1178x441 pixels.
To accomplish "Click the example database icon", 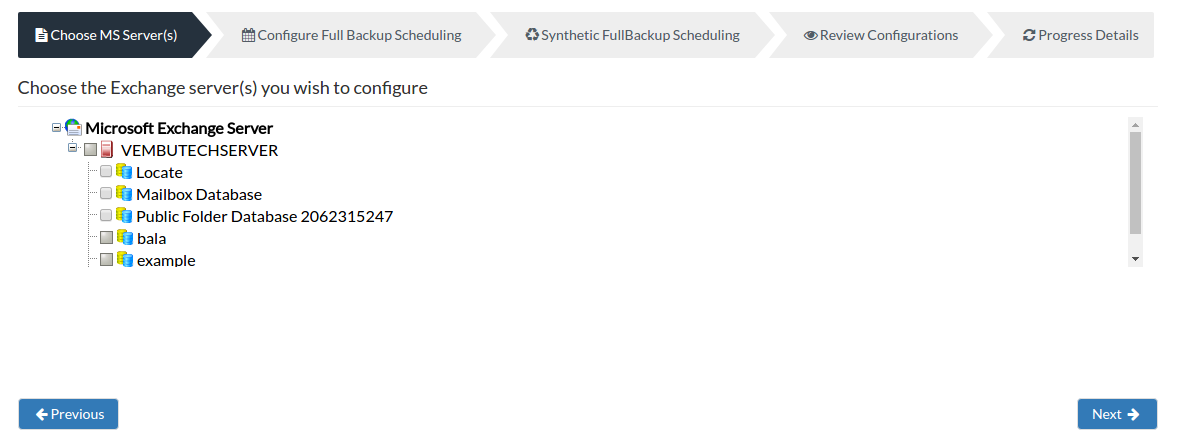I will click(x=125, y=259).
